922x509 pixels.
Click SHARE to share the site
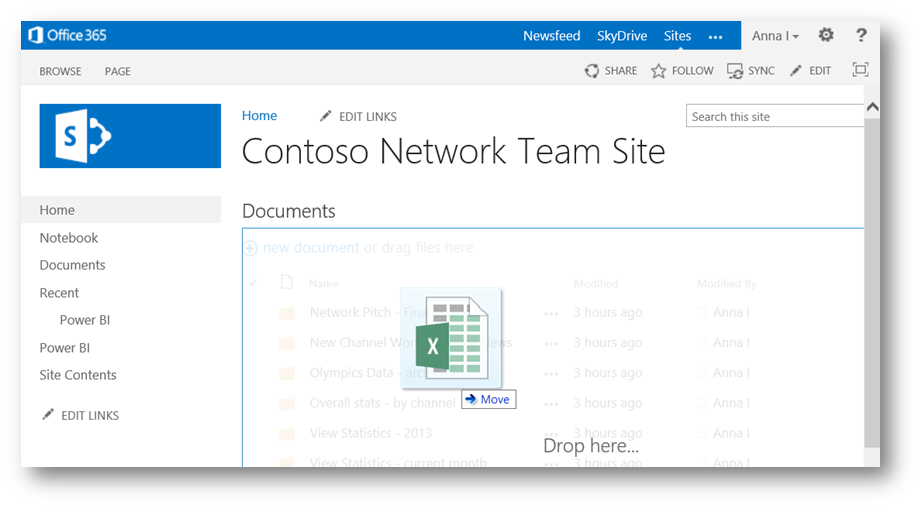point(611,71)
